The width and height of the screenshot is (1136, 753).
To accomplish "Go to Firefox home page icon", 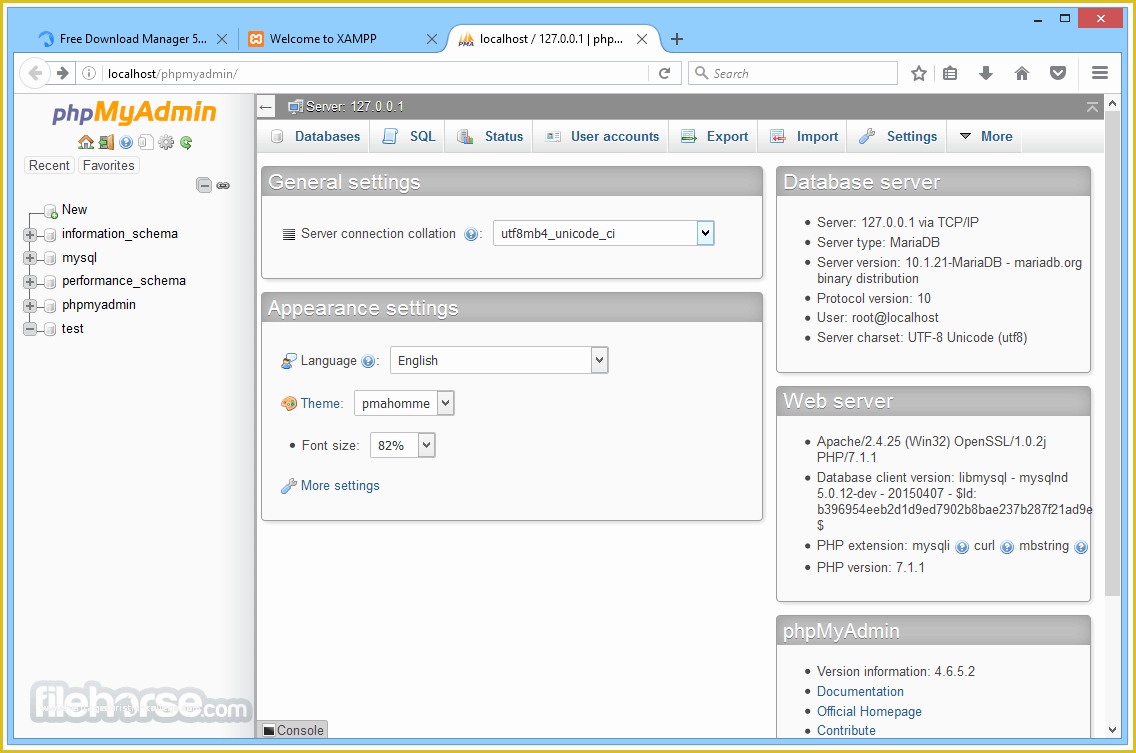I will pos(1022,73).
